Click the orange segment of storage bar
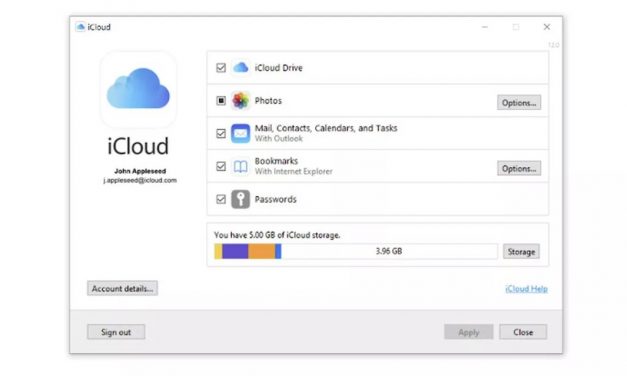 (x=262, y=251)
